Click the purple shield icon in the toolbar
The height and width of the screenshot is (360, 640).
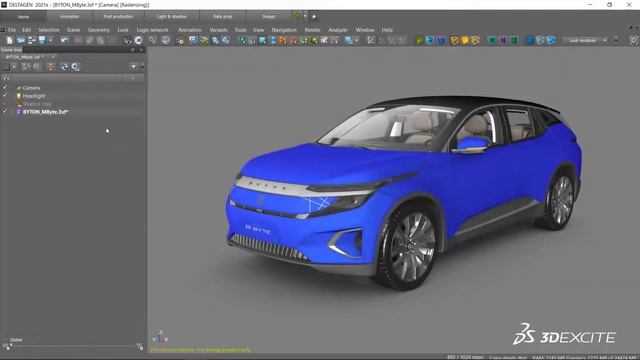[x=441, y=40]
